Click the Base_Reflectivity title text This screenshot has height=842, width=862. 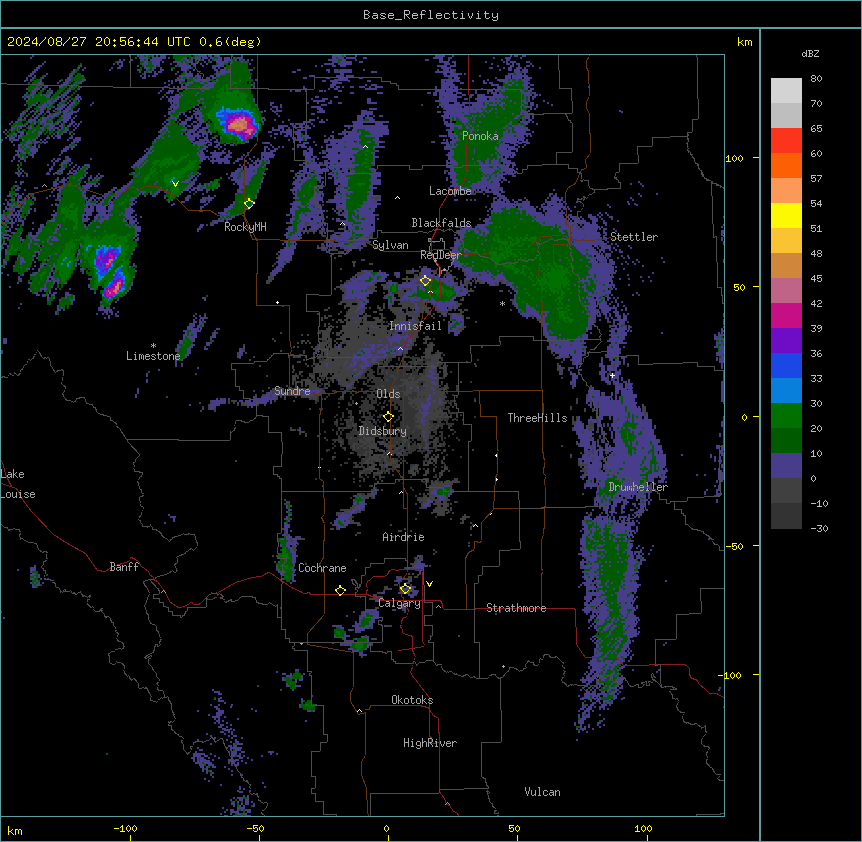(431, 15)
